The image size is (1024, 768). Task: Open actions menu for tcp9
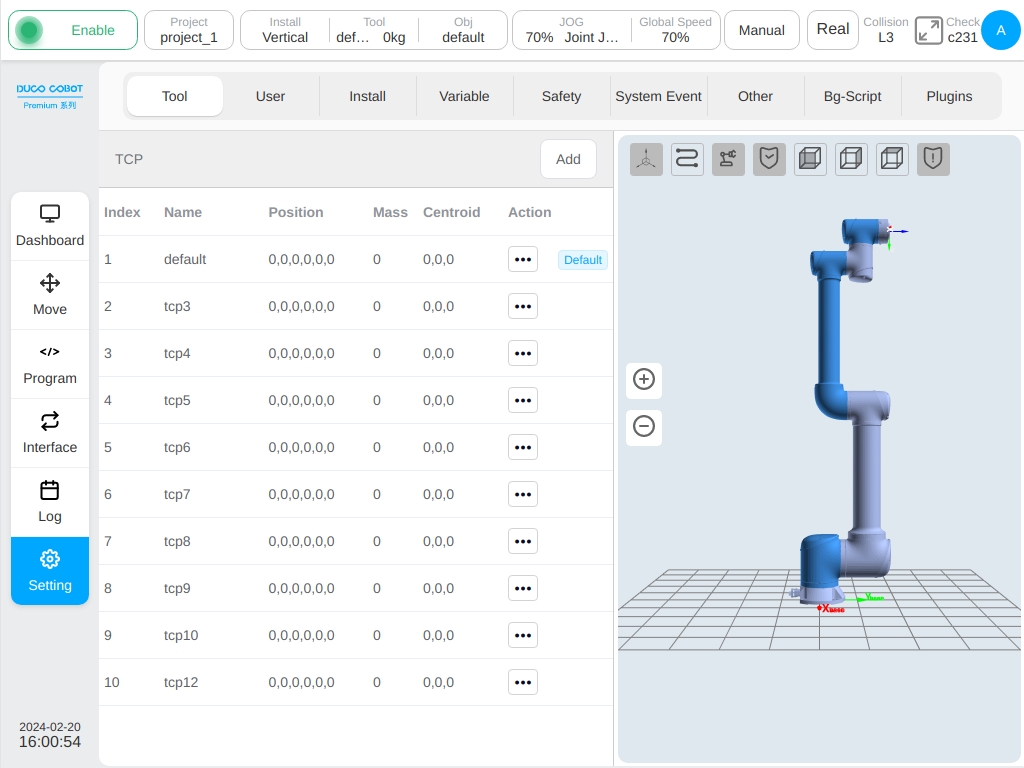click(x=522, y=588)
